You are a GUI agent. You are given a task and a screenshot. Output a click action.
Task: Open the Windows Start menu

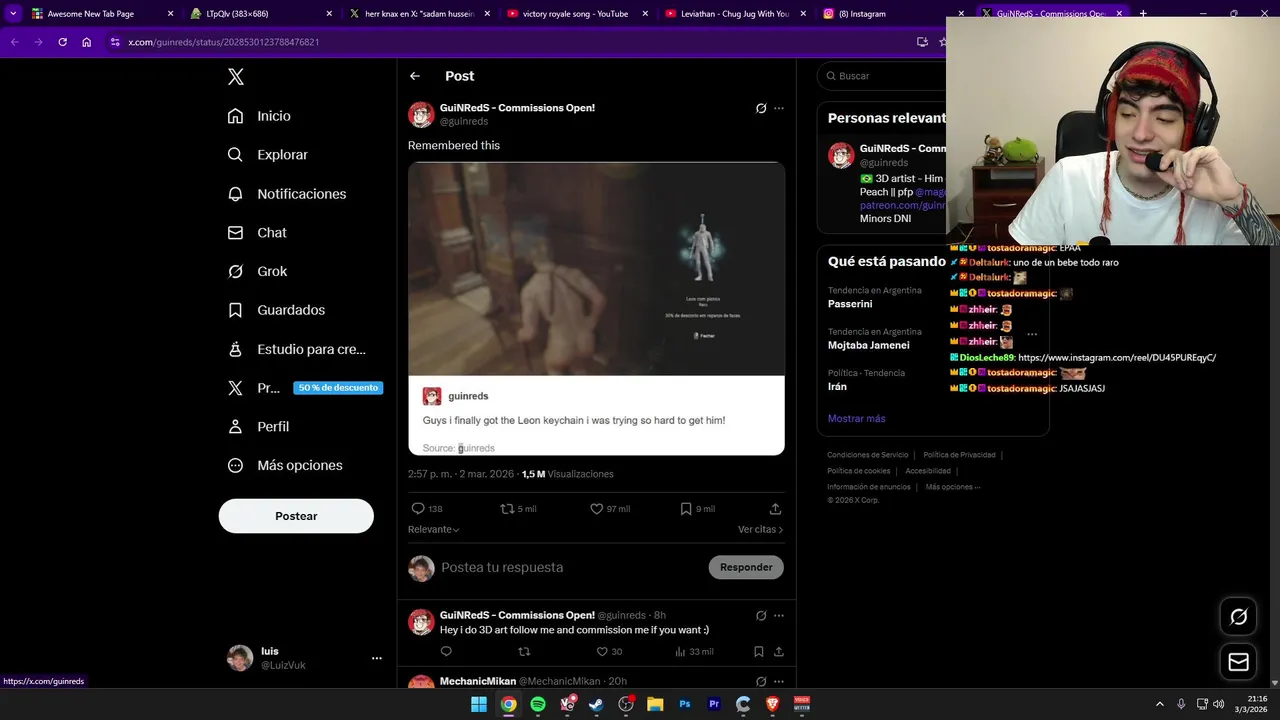point(479,704)
